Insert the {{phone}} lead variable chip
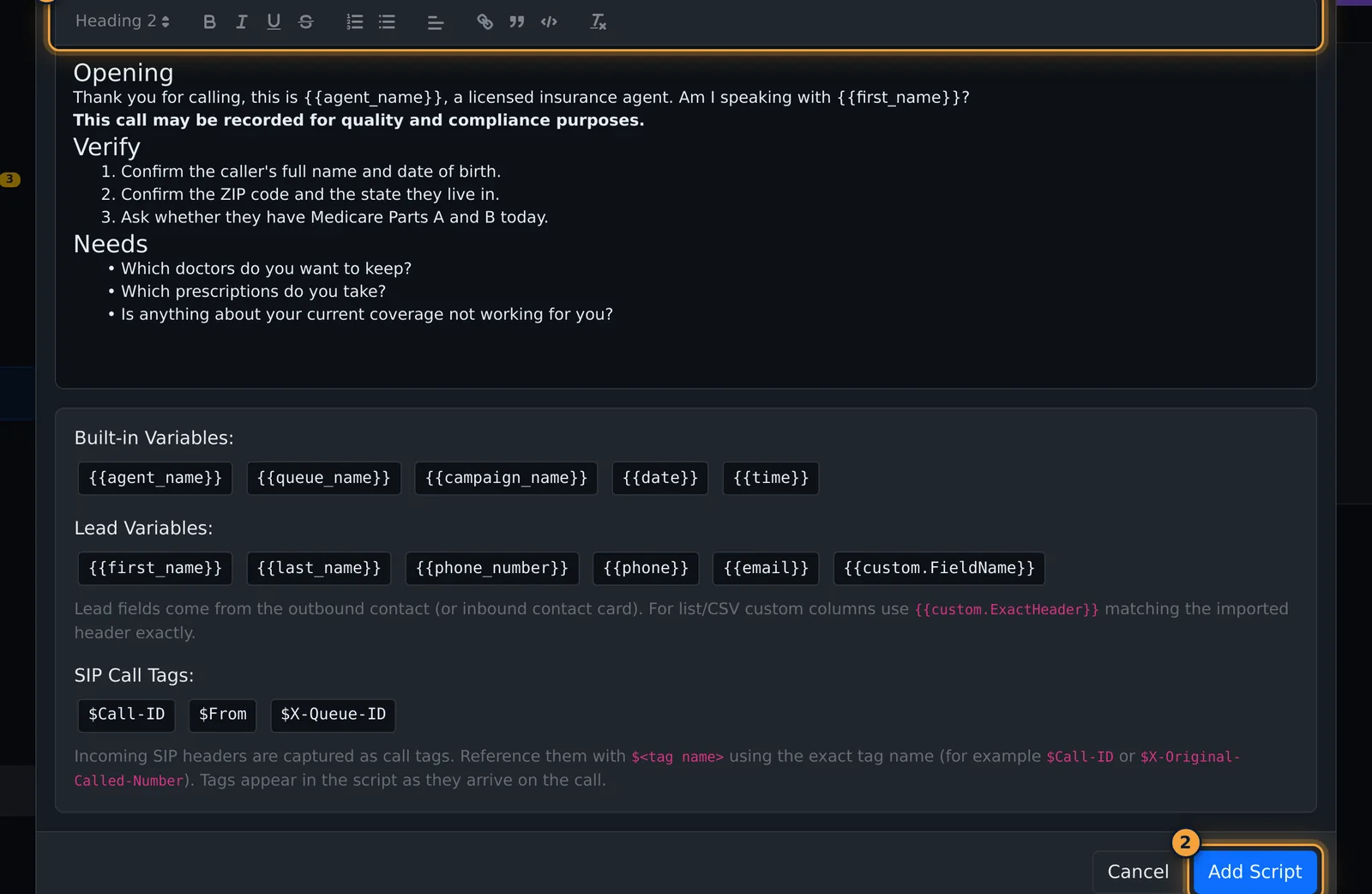This screenshot has width=1372, height=894. click(x=646, y=568)
